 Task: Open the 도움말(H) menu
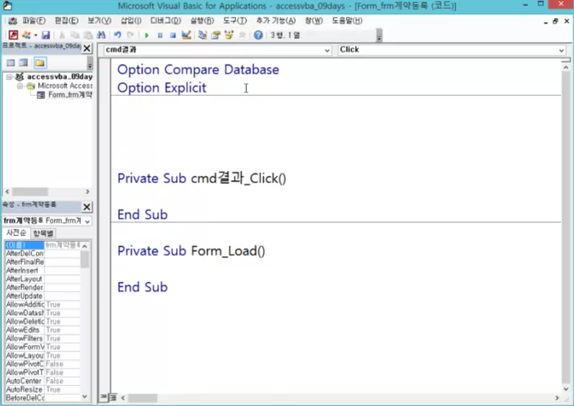(x=347, y=21)
